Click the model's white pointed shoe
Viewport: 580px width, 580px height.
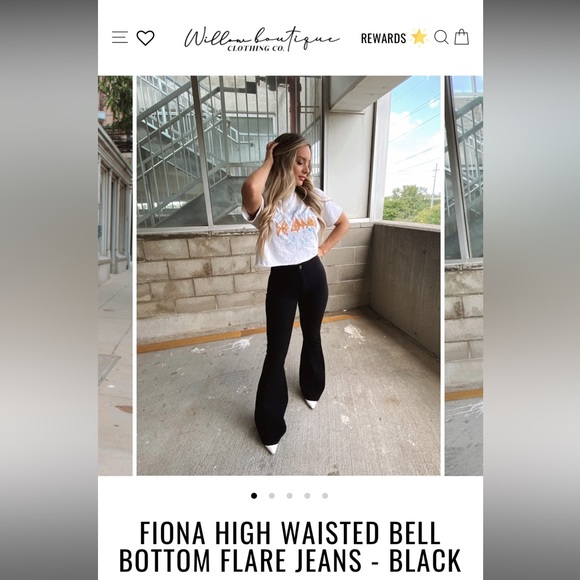click(x=270, y=449)
